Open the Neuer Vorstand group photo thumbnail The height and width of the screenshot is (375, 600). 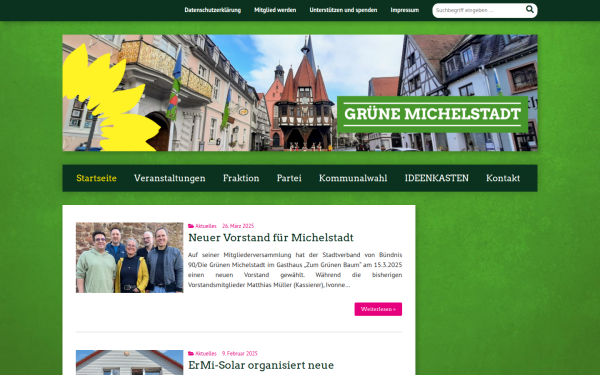point(129,258)
